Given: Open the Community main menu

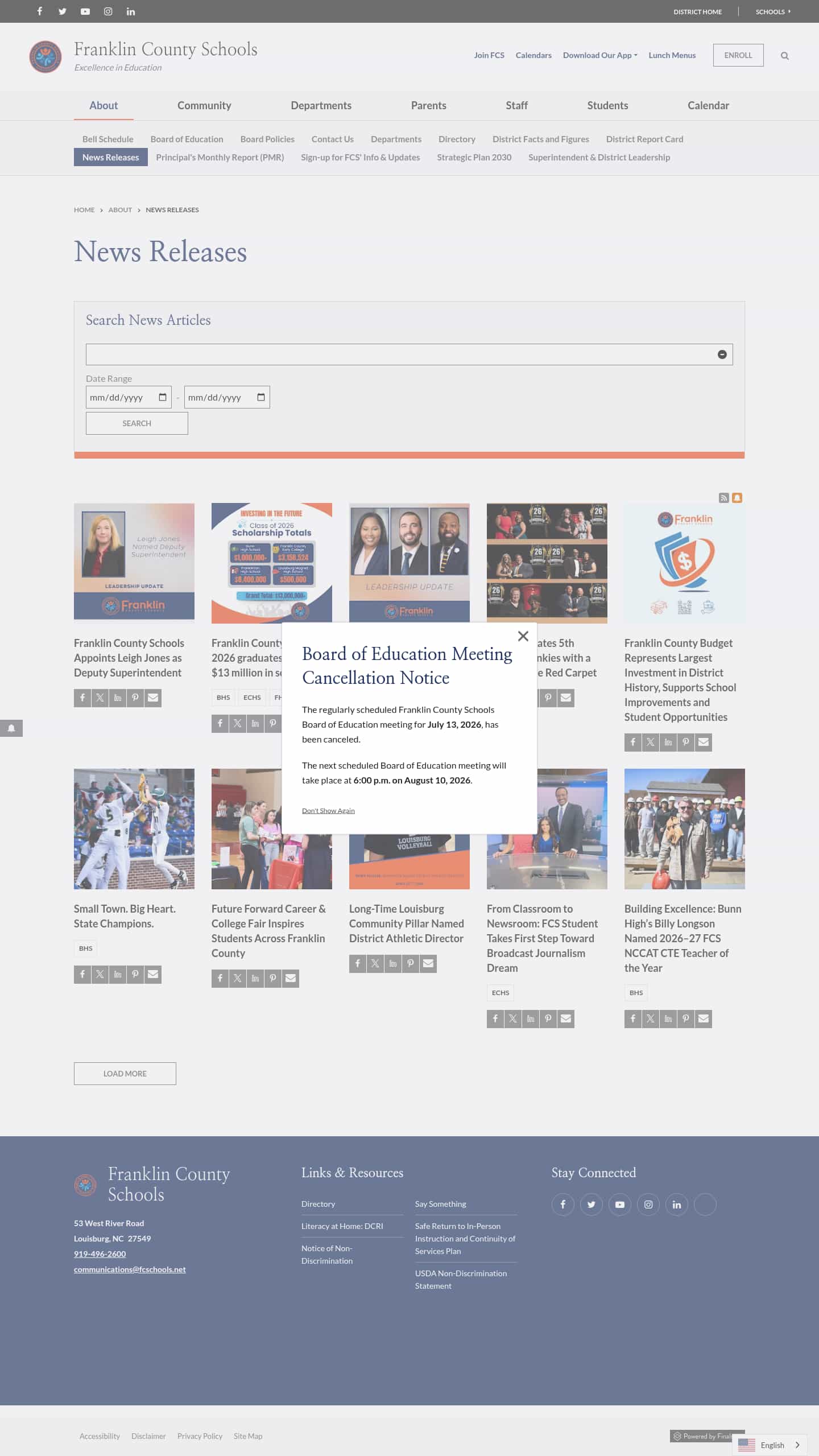Looking at the screenshot, I should click(204, 105).
